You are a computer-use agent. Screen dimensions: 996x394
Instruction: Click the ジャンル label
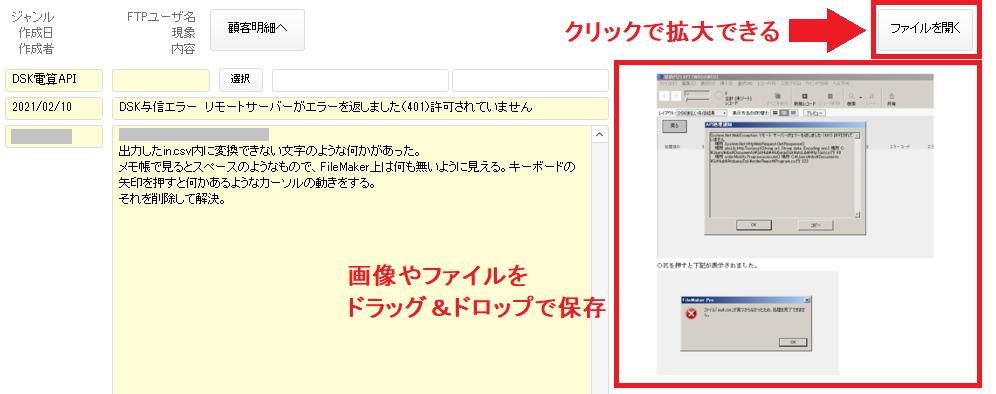32,17
